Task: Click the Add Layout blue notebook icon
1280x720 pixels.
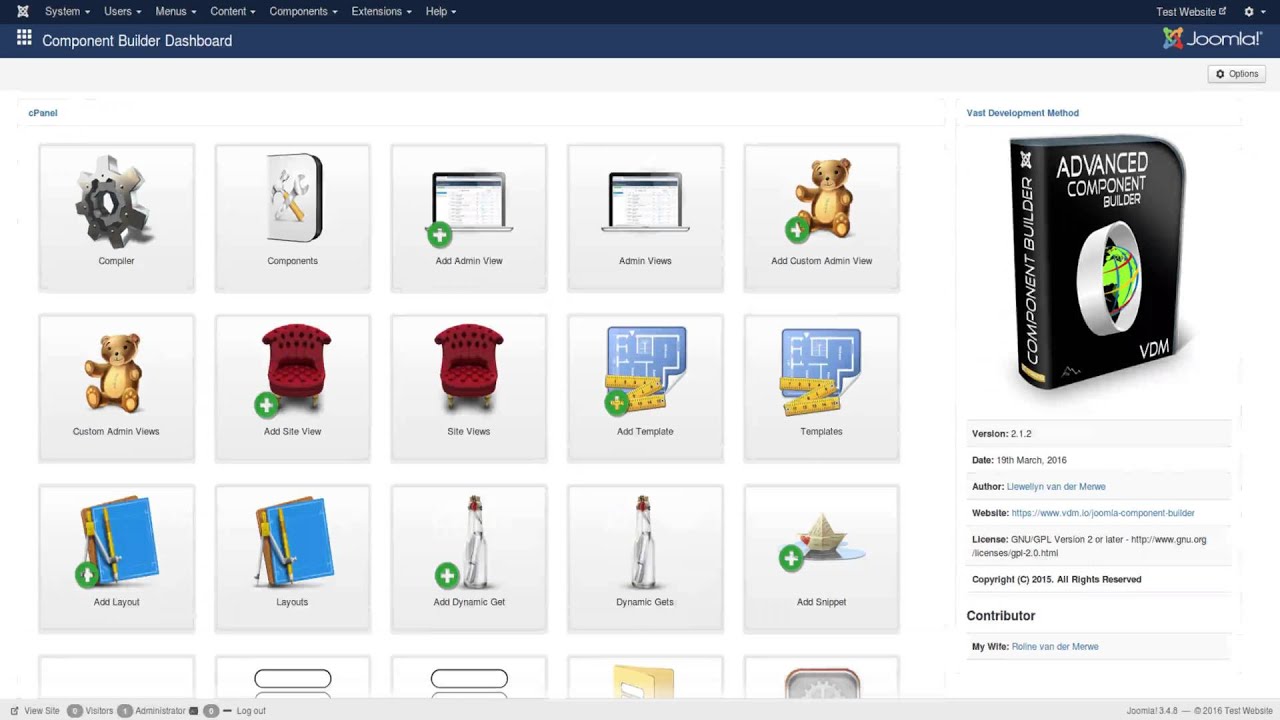Action: 116,541
